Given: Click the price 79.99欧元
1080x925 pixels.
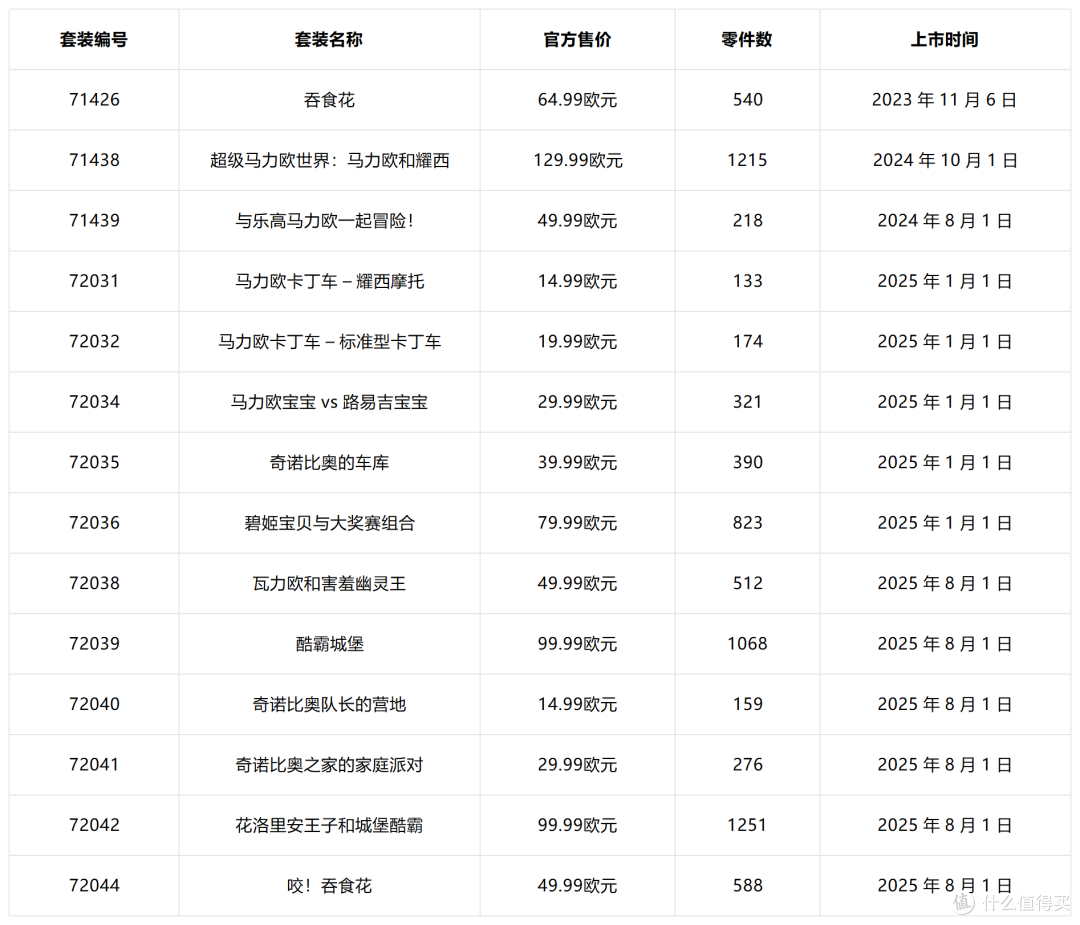Looking at the screenshot, I should click(x=577, y=523).
